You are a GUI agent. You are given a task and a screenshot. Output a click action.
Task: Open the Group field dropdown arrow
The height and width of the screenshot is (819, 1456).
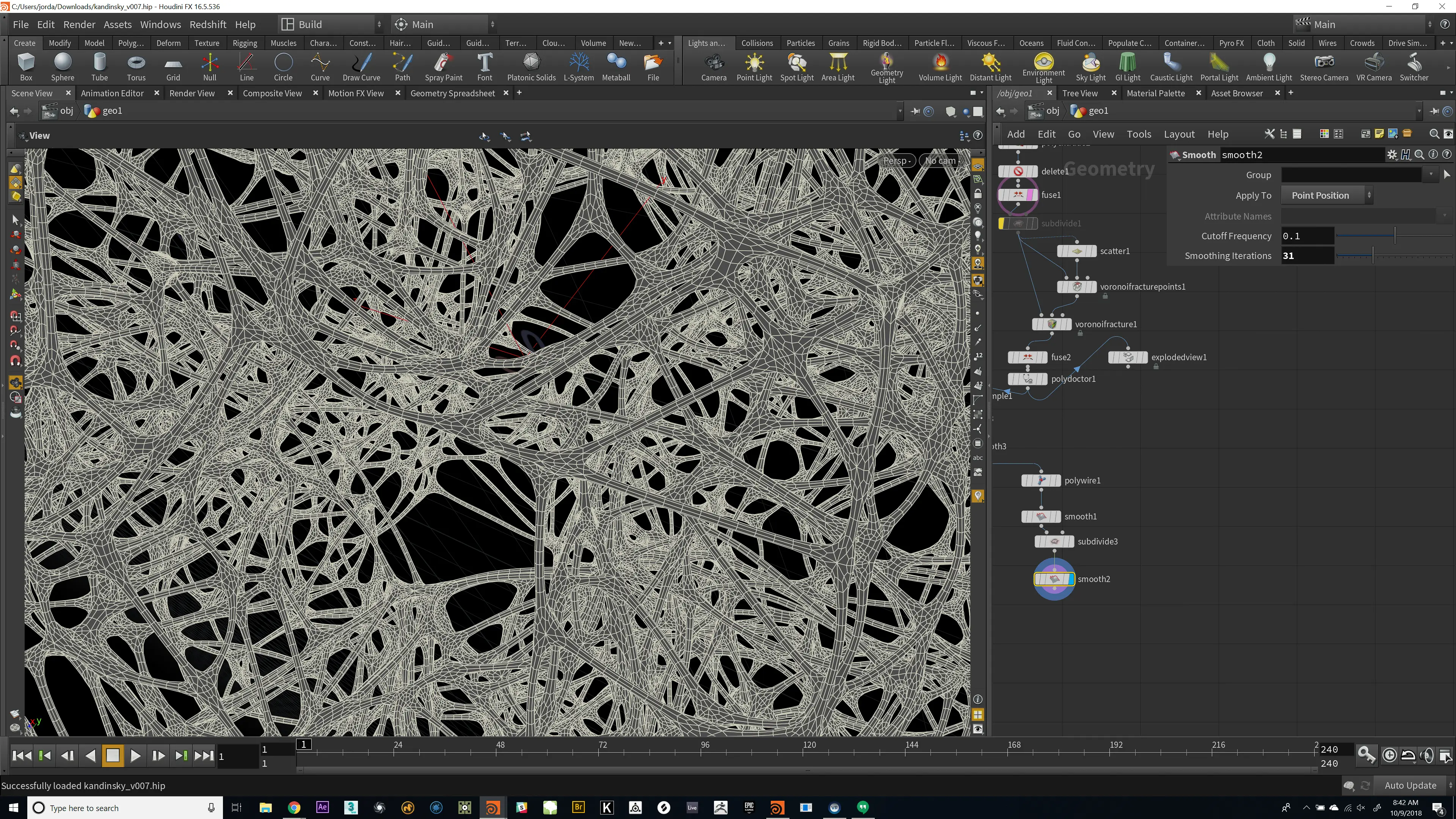(x=1431, y=175)
